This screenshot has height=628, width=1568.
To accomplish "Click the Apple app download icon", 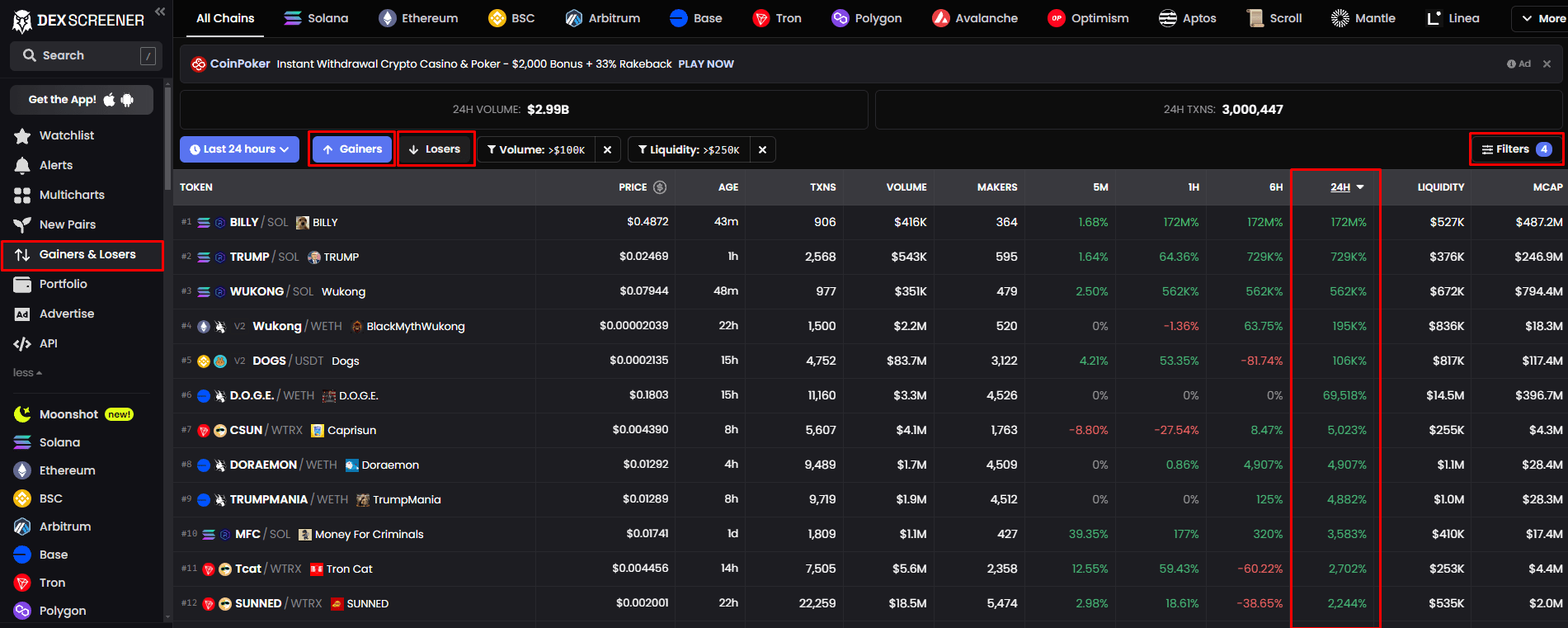I will [109, 100].
